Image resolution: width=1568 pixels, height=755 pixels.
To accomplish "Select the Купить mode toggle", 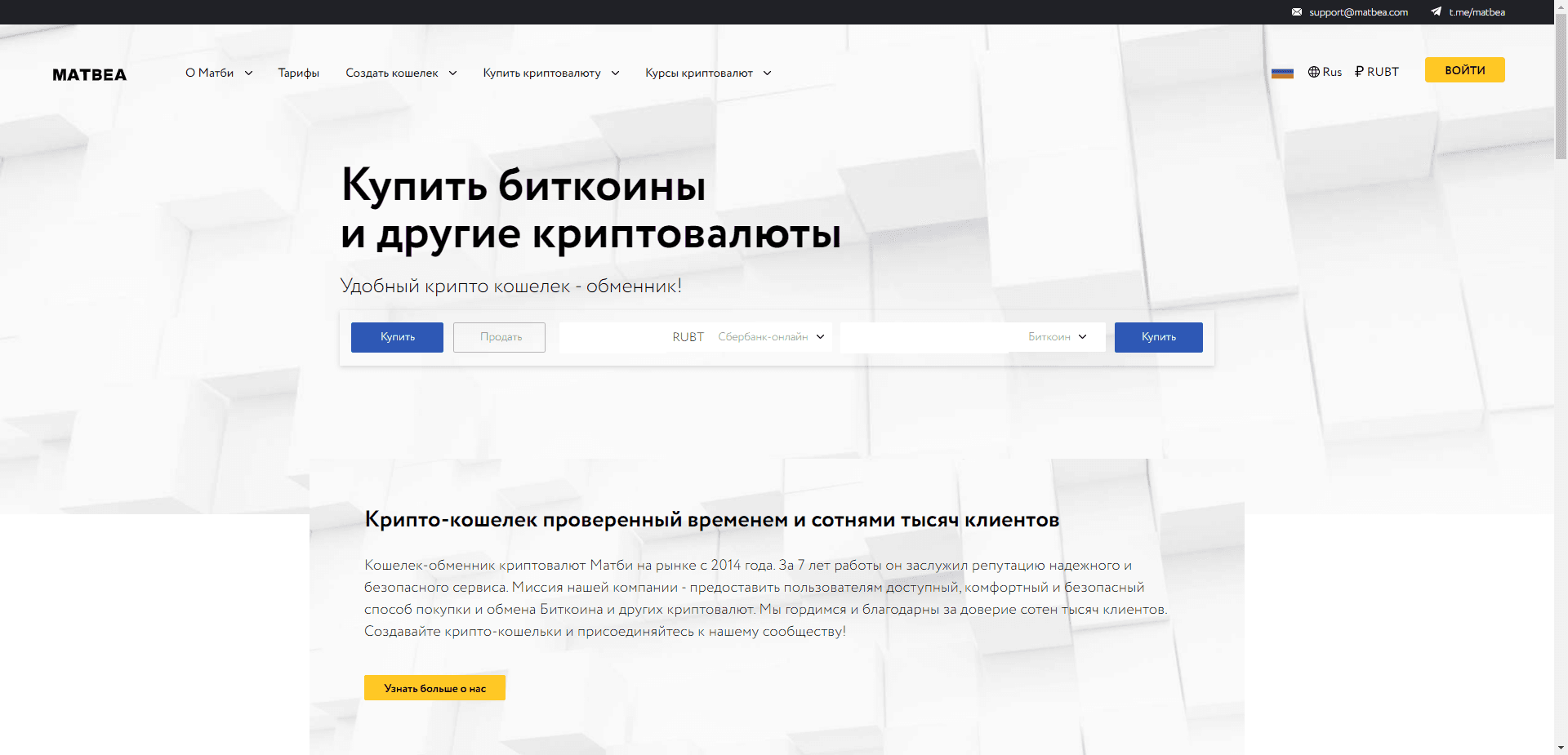I will (x=397, y=337).
